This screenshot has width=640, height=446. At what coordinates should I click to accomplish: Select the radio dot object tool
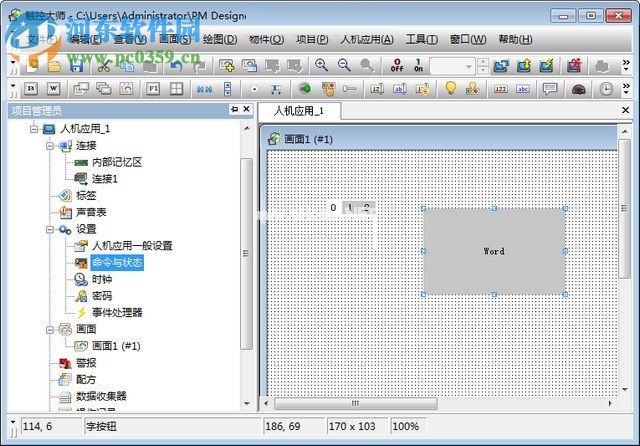pyautogui.click(x=254, y=89)
